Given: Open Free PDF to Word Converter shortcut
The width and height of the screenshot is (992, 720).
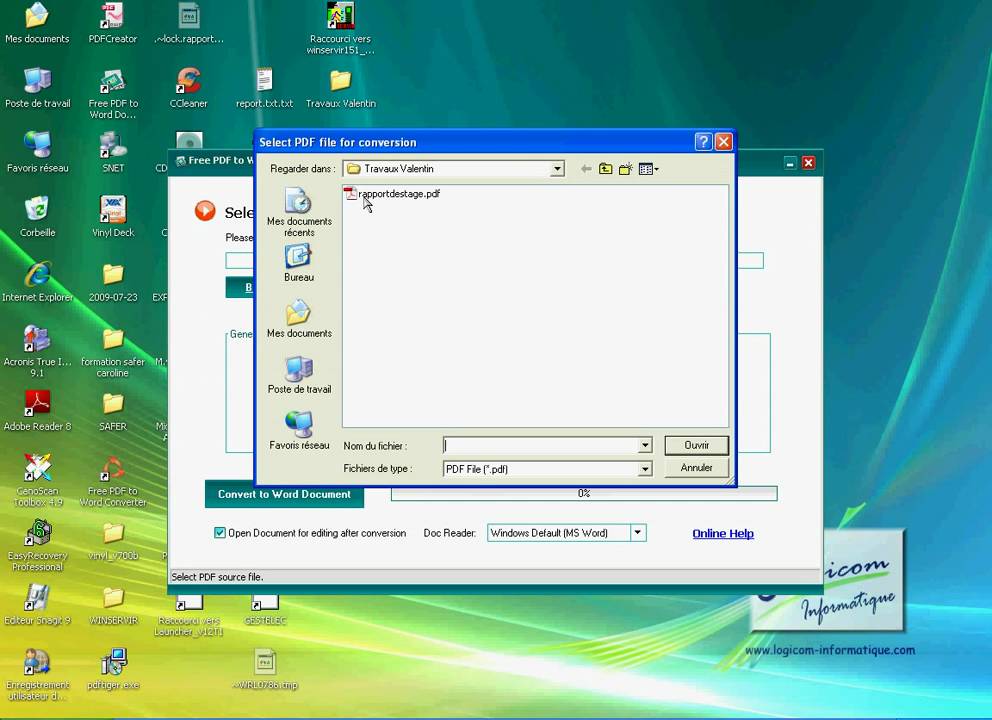Looking at the screenshot, I should pos(113,481).
